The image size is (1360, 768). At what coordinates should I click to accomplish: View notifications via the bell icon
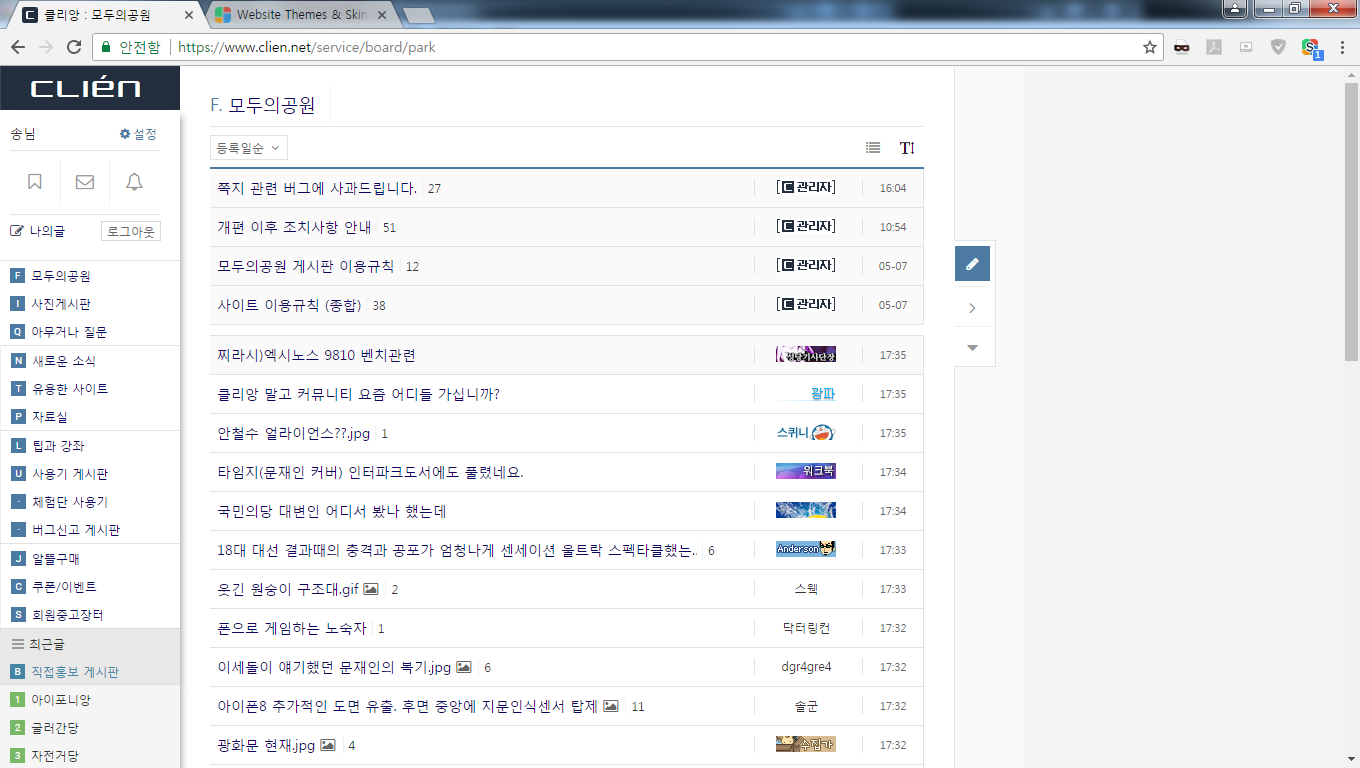(133, 182)
